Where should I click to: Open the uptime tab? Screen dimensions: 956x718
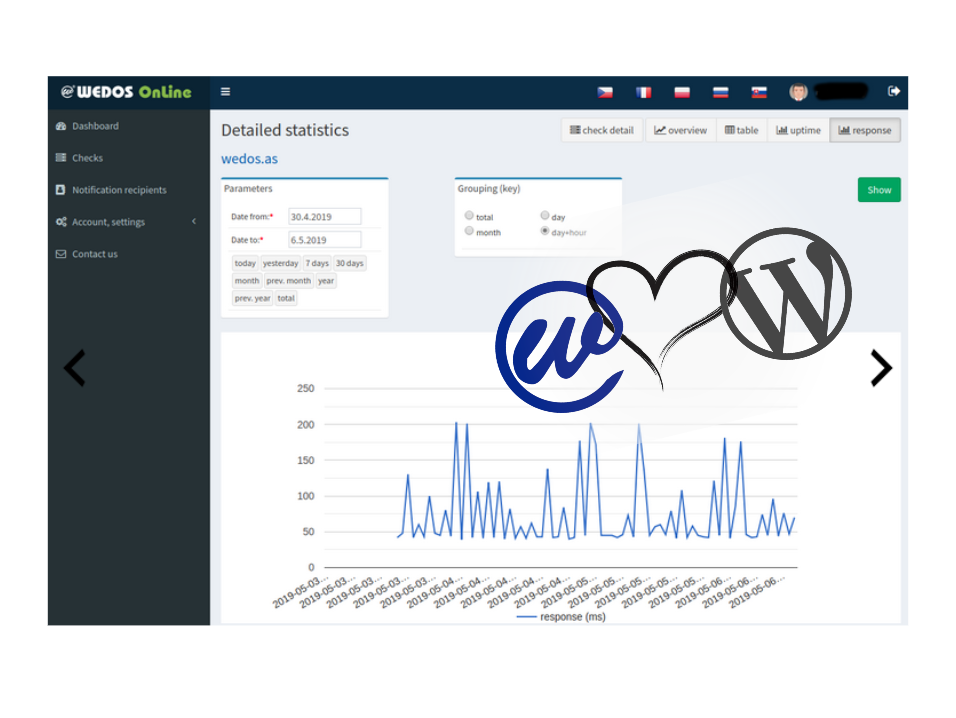pyautogui.click(x=798, y=130)
